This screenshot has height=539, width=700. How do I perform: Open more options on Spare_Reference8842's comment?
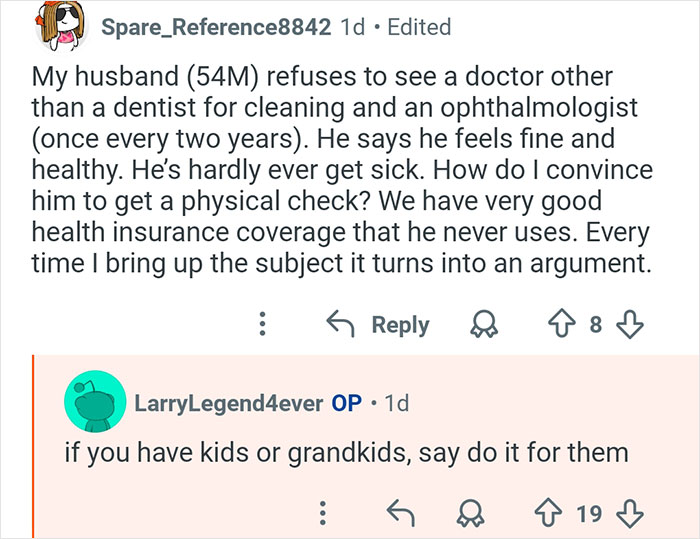[262, 324]
